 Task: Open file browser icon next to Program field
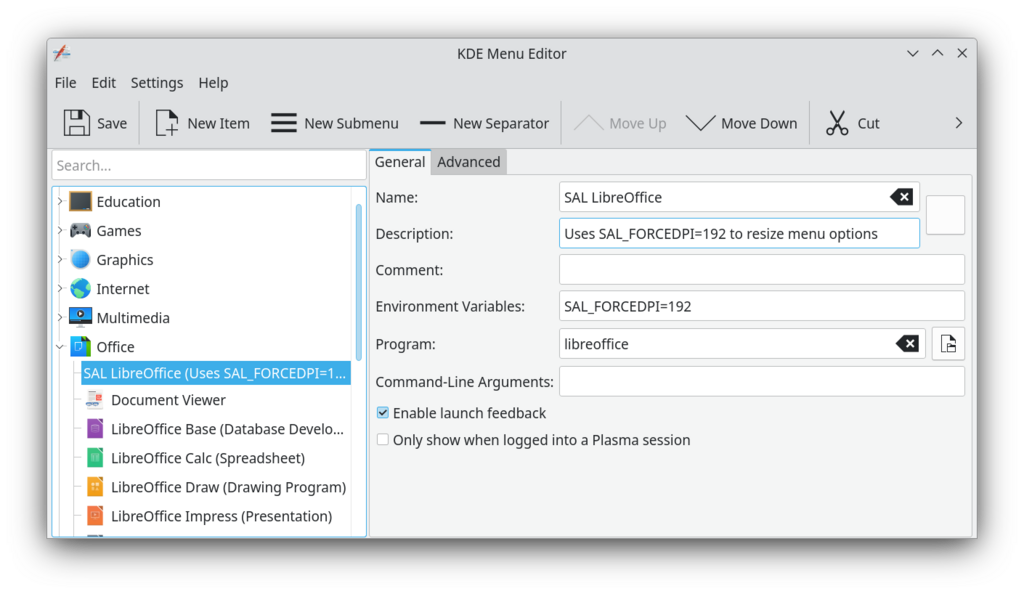(948, 344)
